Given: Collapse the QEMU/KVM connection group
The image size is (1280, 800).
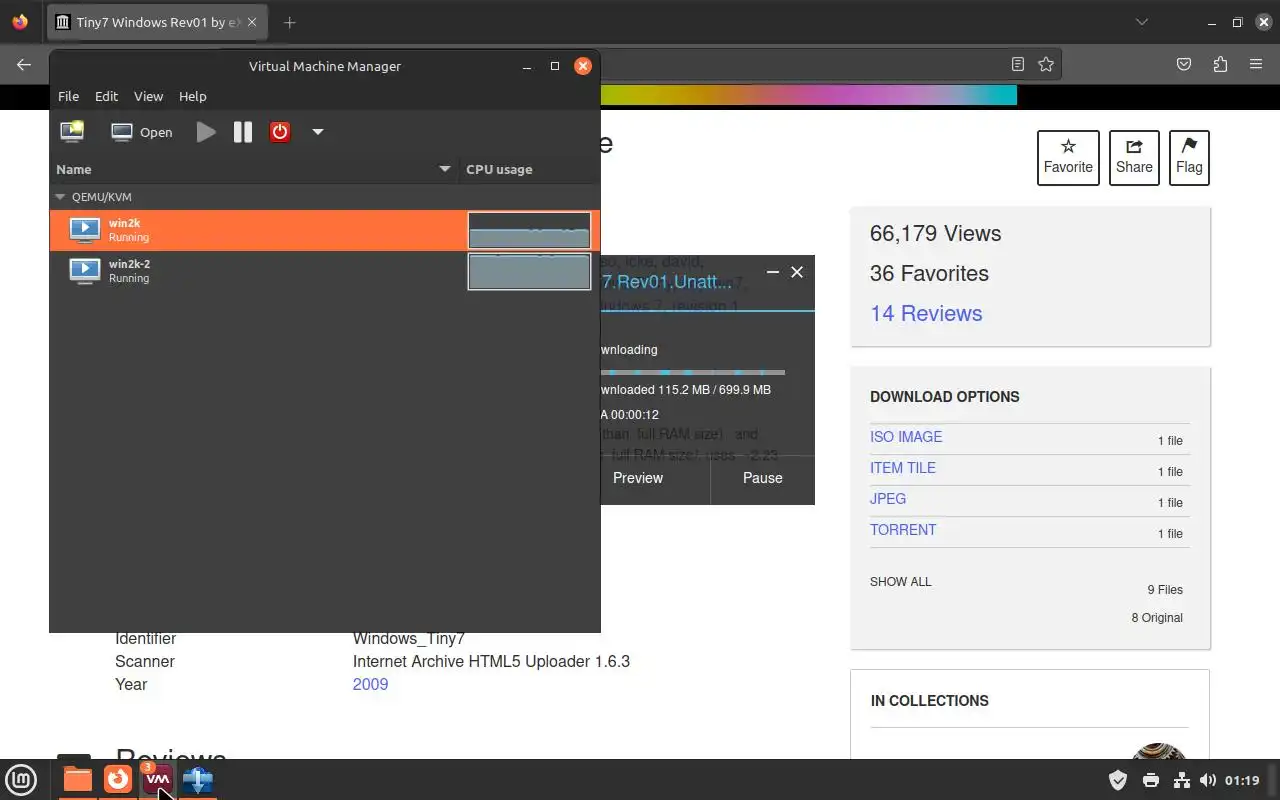Looking at the screenshot, I should (60, 197).
